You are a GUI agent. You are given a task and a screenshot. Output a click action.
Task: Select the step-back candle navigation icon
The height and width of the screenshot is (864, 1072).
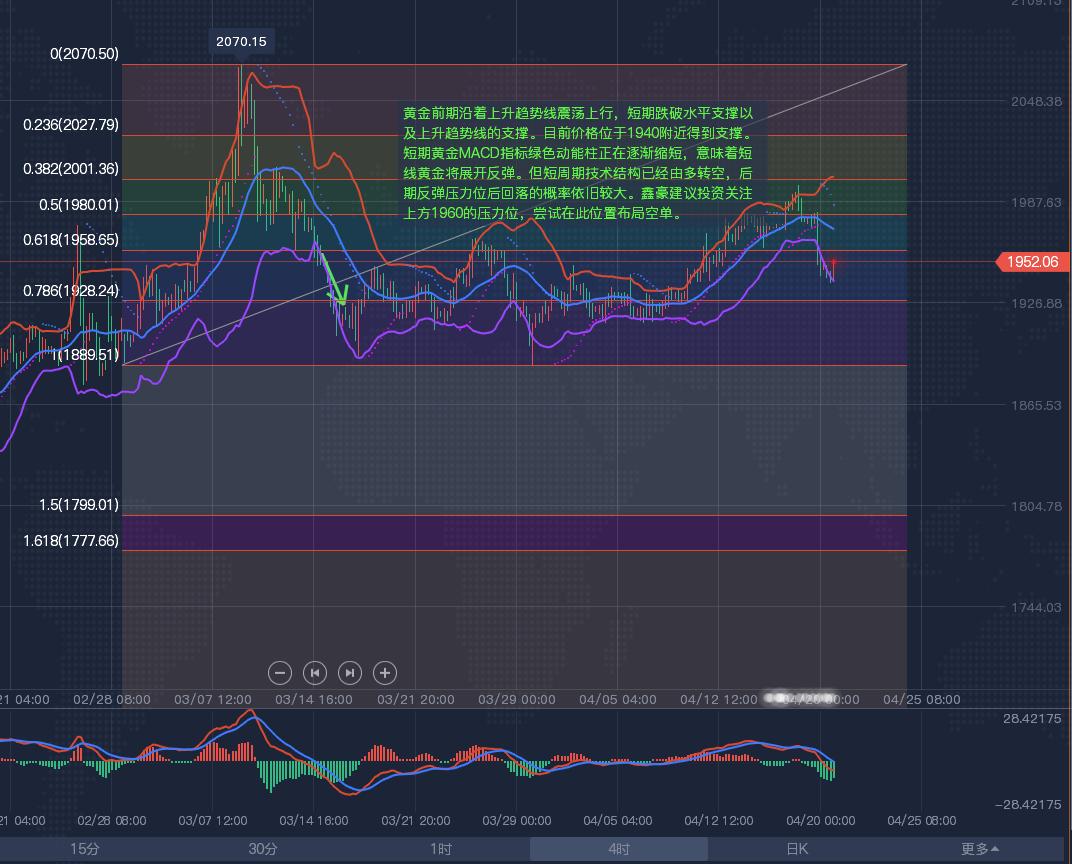(314, 673)
